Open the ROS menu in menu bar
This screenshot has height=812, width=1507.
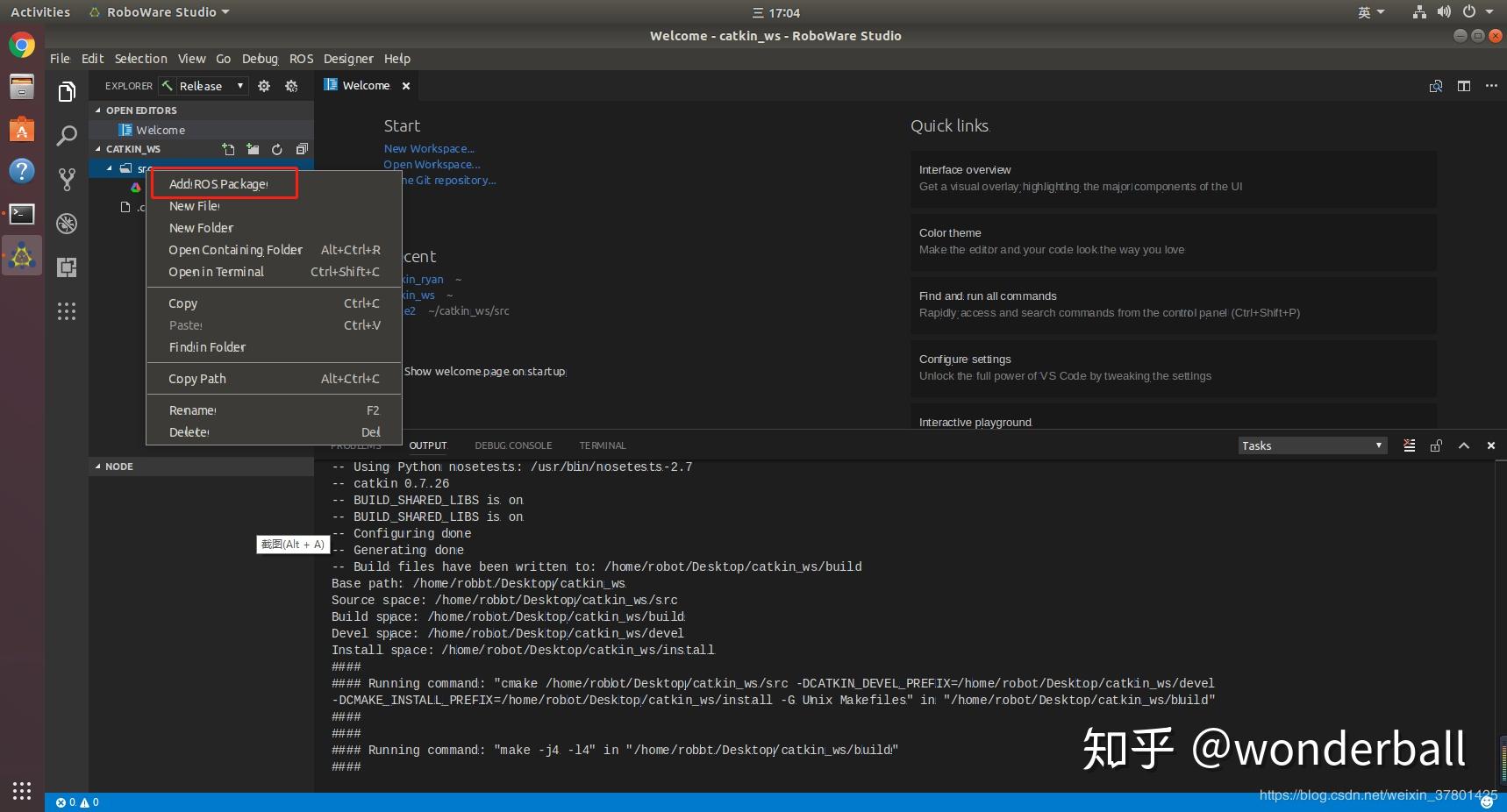[301, 59]
